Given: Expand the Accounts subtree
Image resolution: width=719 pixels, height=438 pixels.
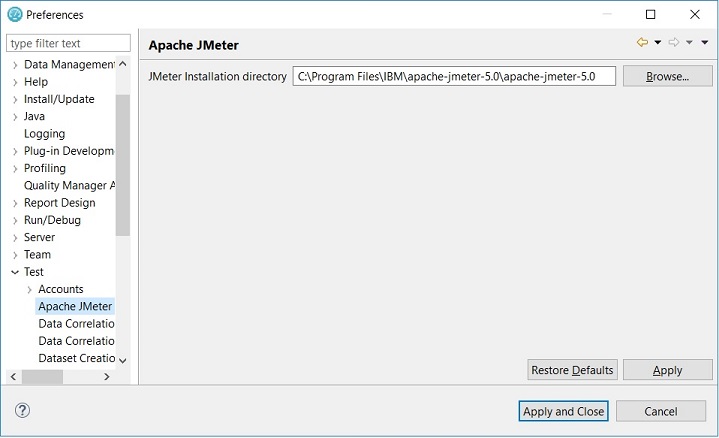Looking at the screenshot, I should [x=29, y=289].
